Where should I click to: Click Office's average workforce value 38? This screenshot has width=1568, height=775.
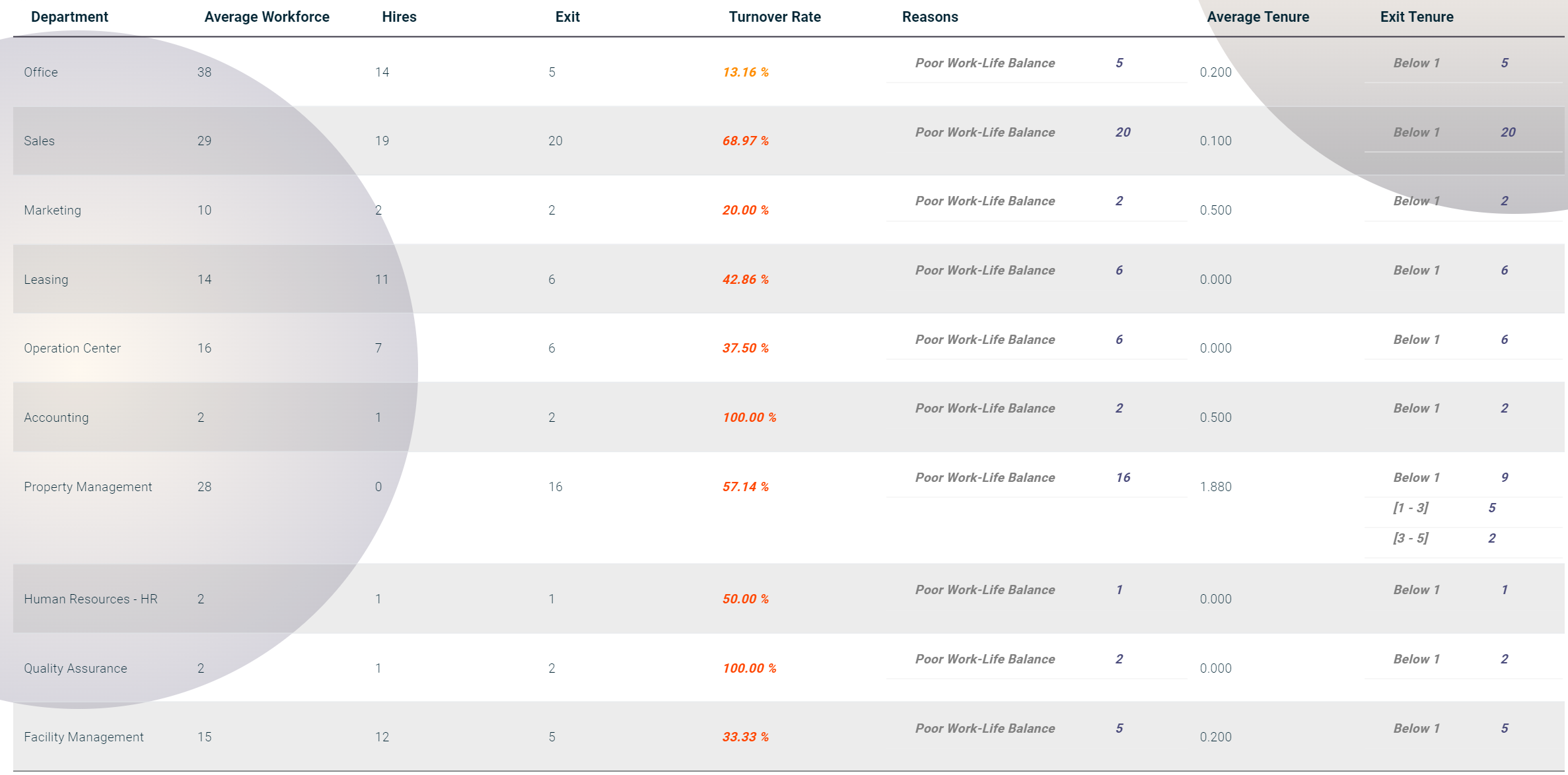(204, 72)
